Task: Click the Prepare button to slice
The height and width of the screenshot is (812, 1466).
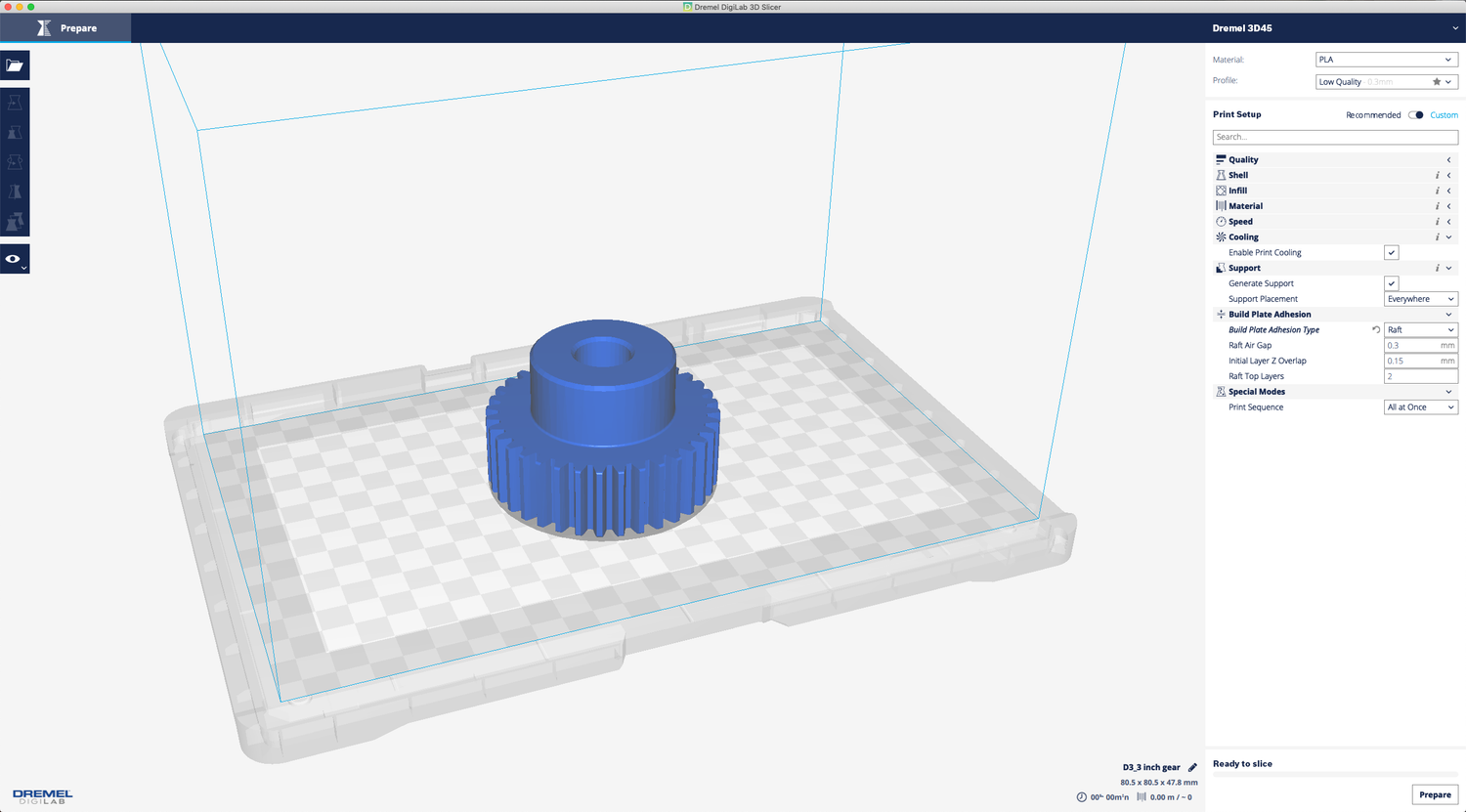Action: point(1434,794)
